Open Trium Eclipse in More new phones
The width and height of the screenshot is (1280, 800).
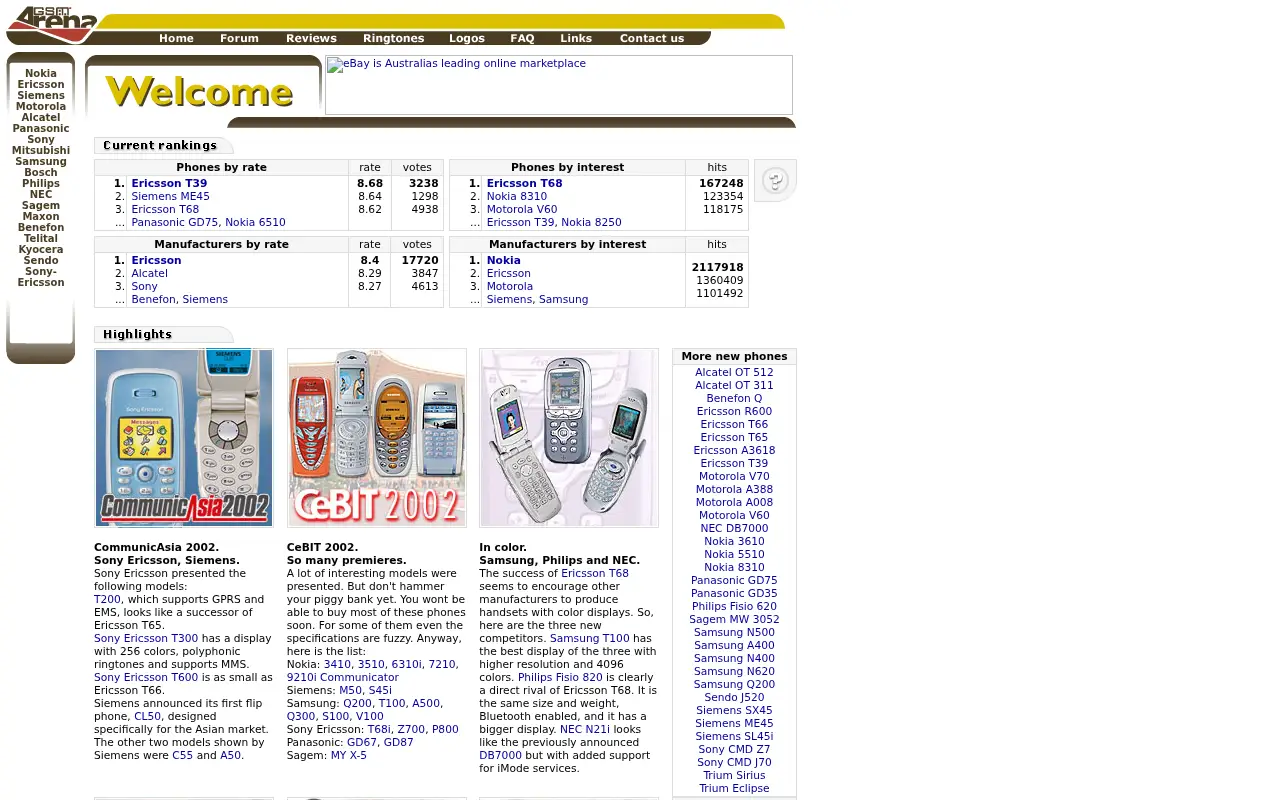point(734,788)
